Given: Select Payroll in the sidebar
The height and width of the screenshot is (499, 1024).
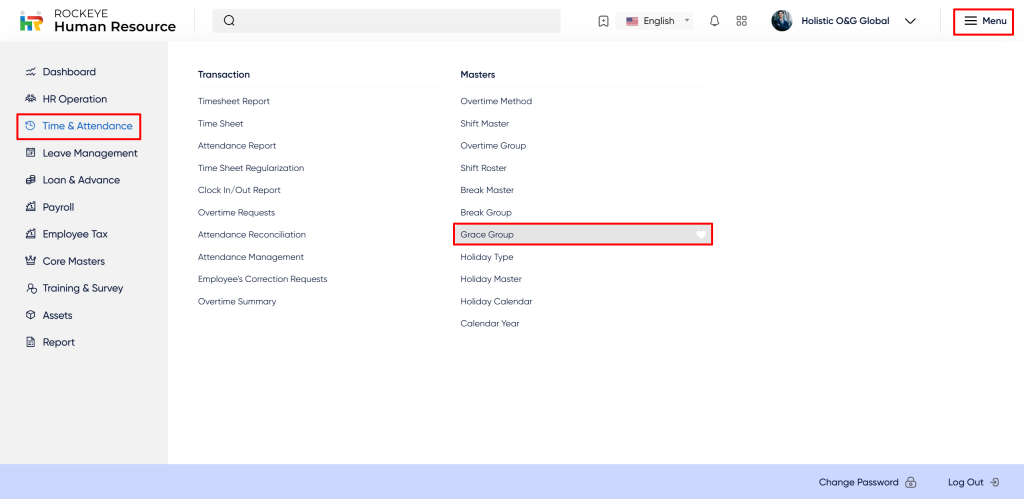Looking at the screenshot, I should [58, 207].
